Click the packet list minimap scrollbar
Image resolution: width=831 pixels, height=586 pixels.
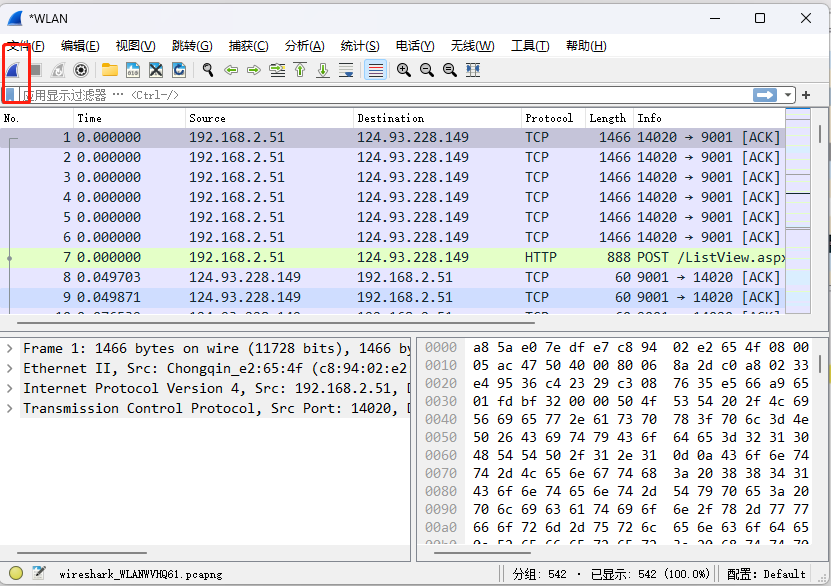(x=798, y=211)
